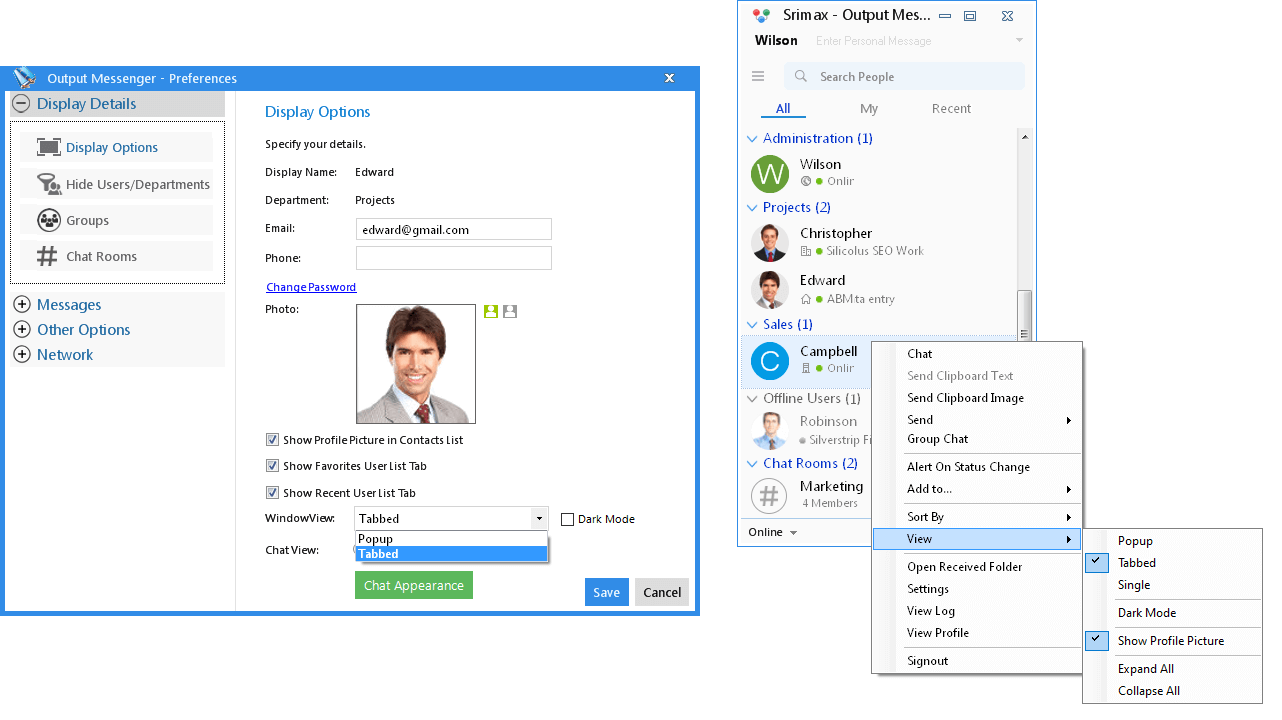Viewport: 1282px width, 720px height.
Task: Click Christopher's profile avatar
Action: point(770,242)
